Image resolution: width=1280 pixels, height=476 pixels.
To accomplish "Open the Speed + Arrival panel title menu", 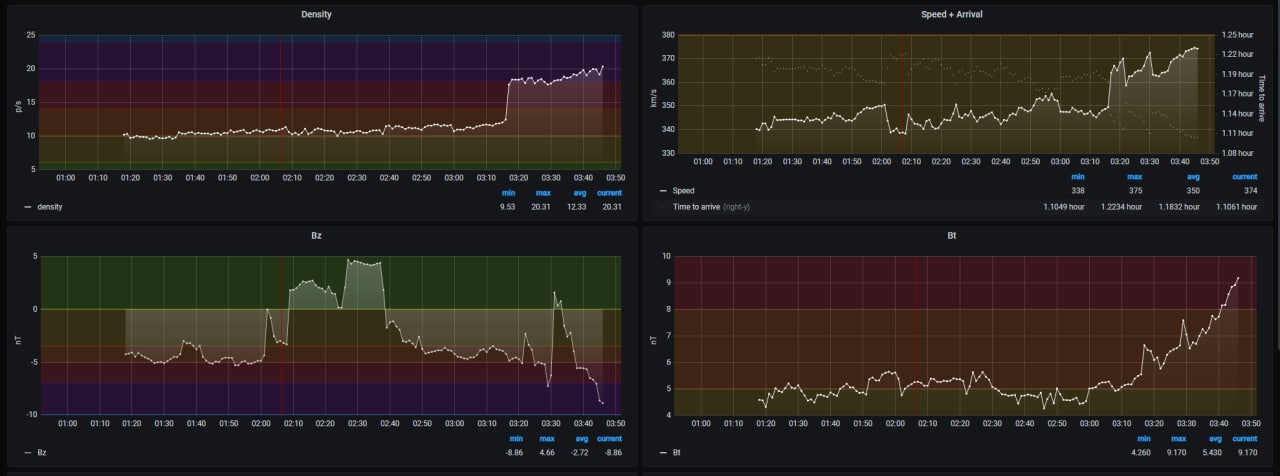I will pos(954,15).
